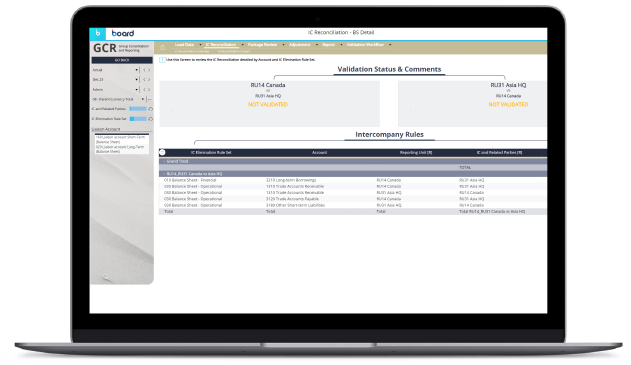
Task: Open the Package Review menu
Action: pyautogui.click(x=262, y=45)
